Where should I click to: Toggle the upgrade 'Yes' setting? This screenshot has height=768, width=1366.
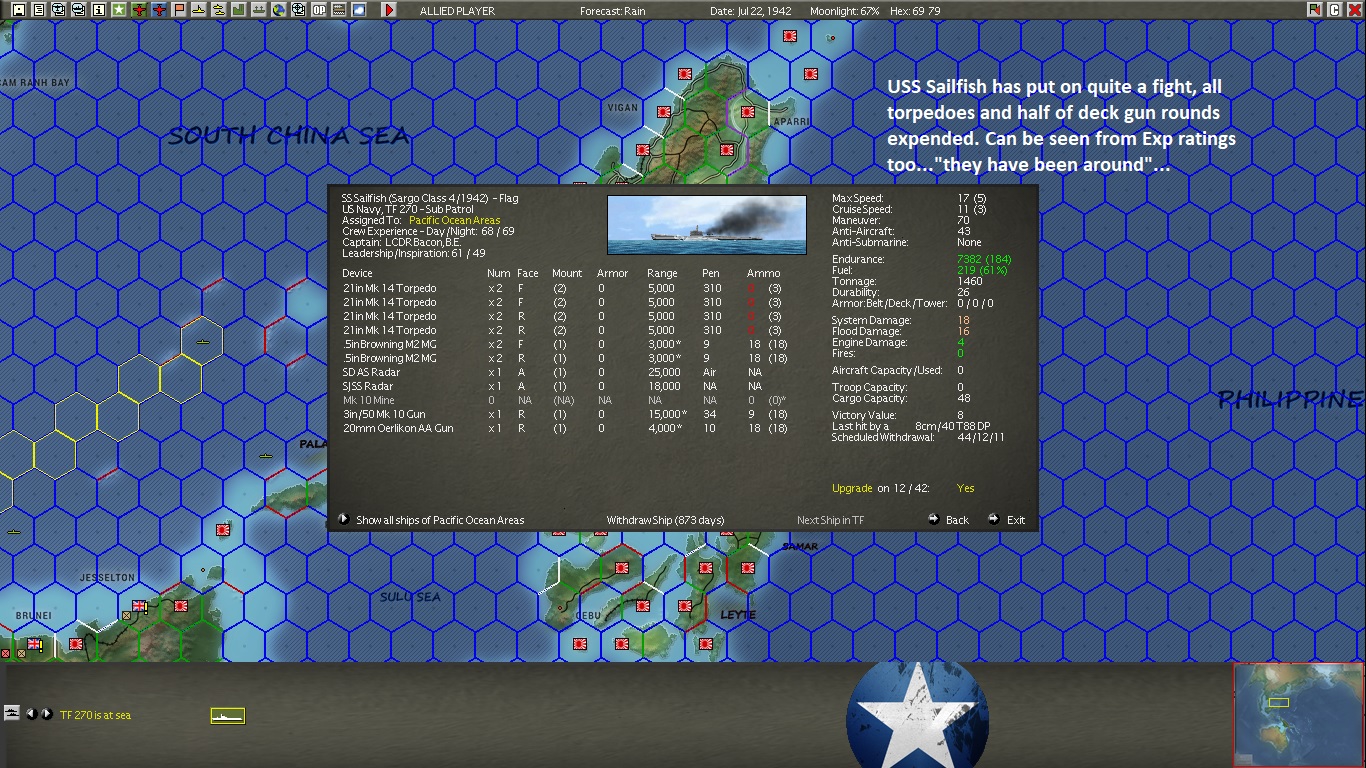(x=965, y=488)
